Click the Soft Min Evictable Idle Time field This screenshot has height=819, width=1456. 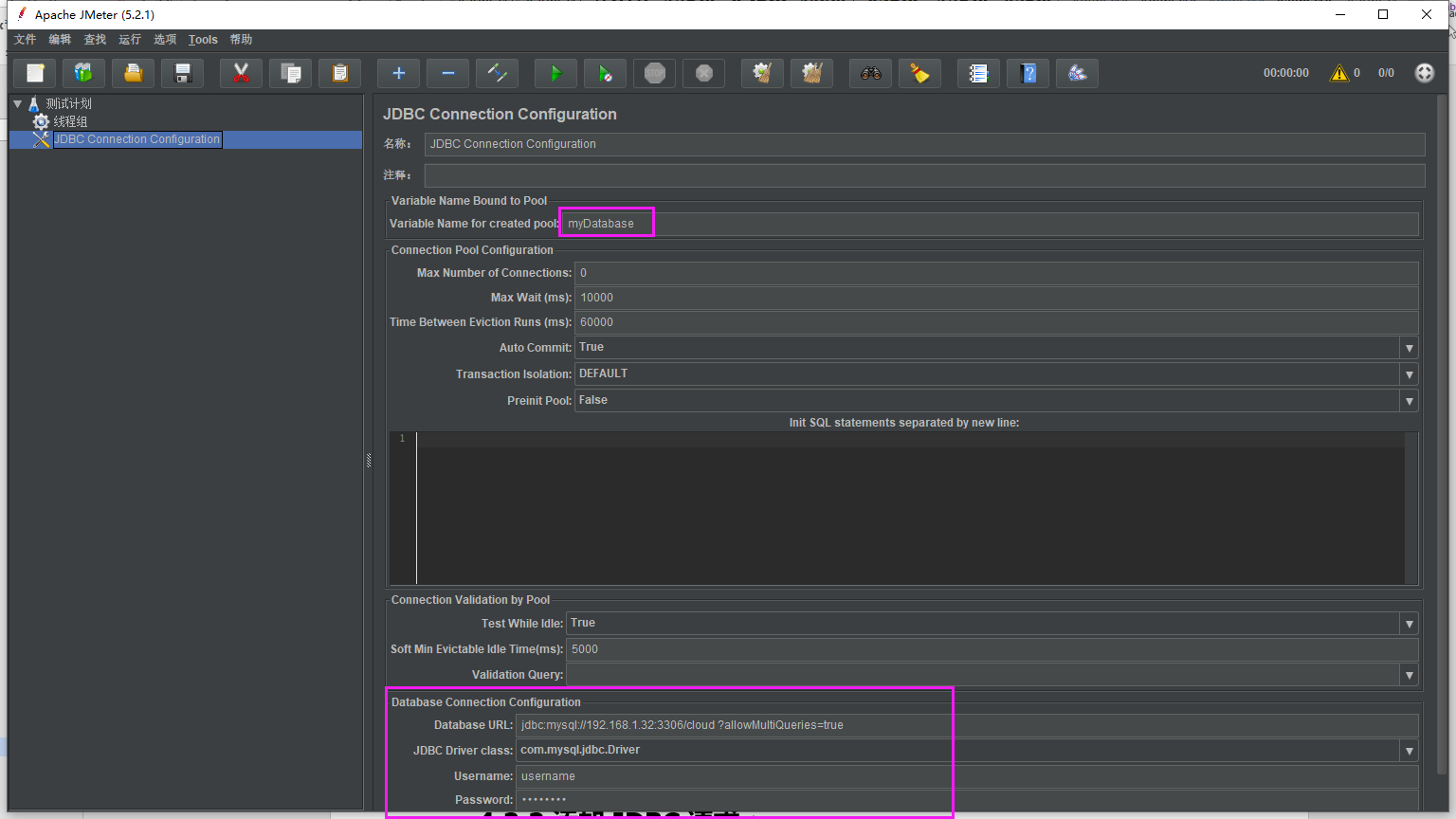(992, 649)
